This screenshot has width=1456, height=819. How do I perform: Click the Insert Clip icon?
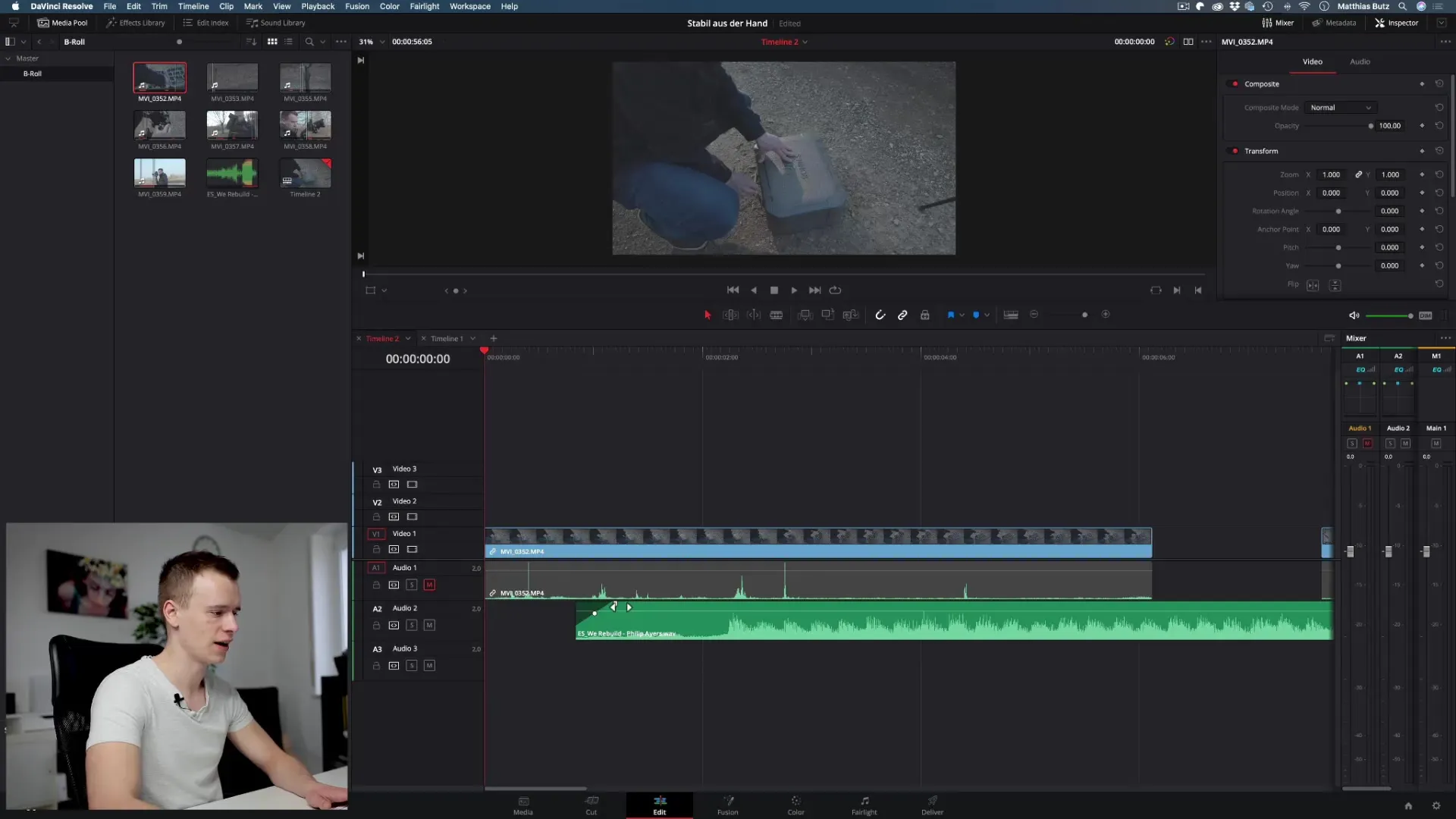tap(805, 315)
